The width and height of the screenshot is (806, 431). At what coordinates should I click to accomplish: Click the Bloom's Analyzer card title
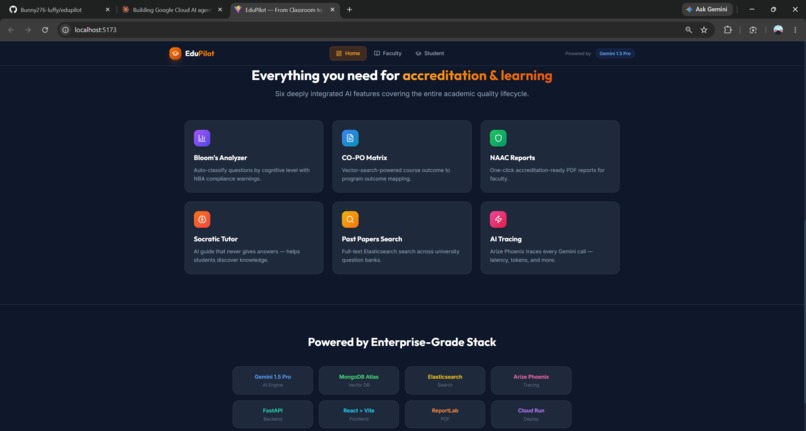click(x=221, y=158)
